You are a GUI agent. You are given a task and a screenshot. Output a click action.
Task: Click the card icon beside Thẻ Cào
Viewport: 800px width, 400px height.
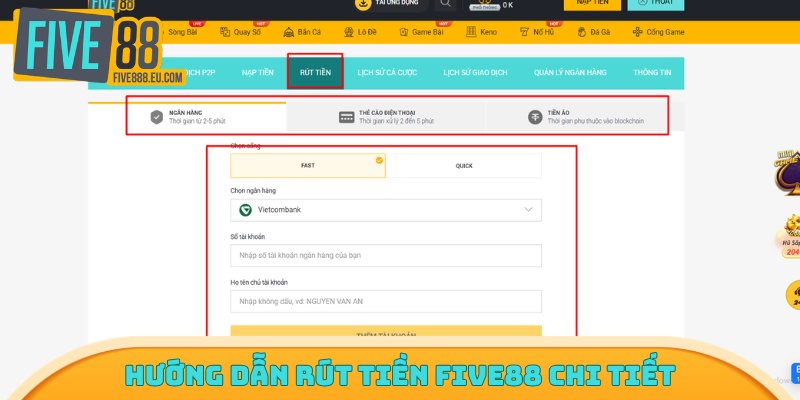(x=346, y=117)
